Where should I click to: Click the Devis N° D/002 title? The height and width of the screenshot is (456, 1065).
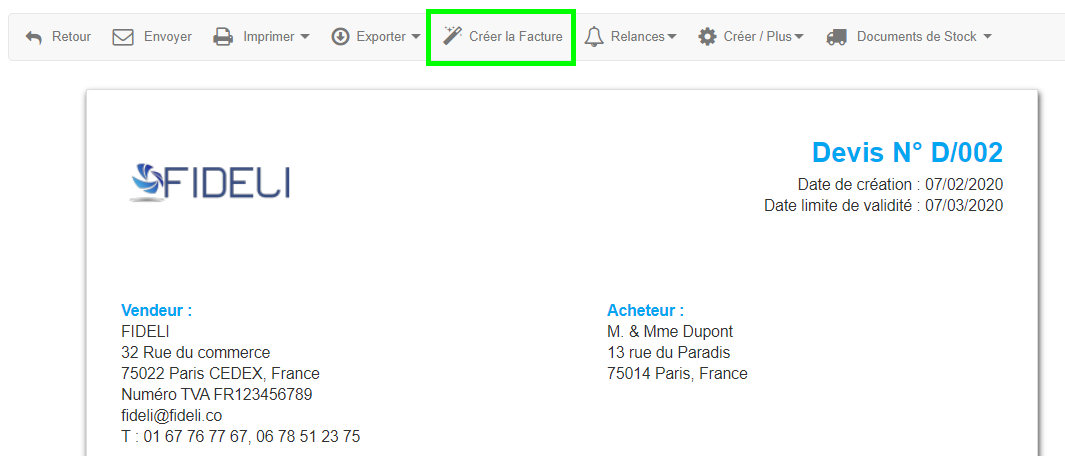[907, 153]
